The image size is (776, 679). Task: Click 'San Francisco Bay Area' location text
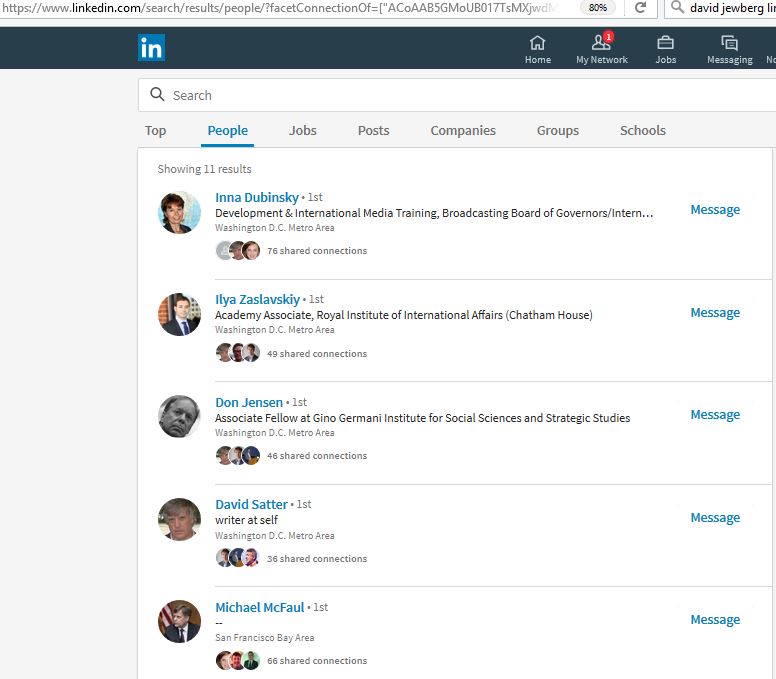265,638
